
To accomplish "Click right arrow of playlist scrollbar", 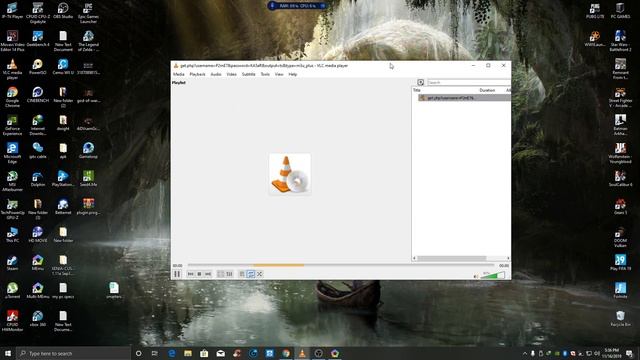I will [x=508, y=258].
